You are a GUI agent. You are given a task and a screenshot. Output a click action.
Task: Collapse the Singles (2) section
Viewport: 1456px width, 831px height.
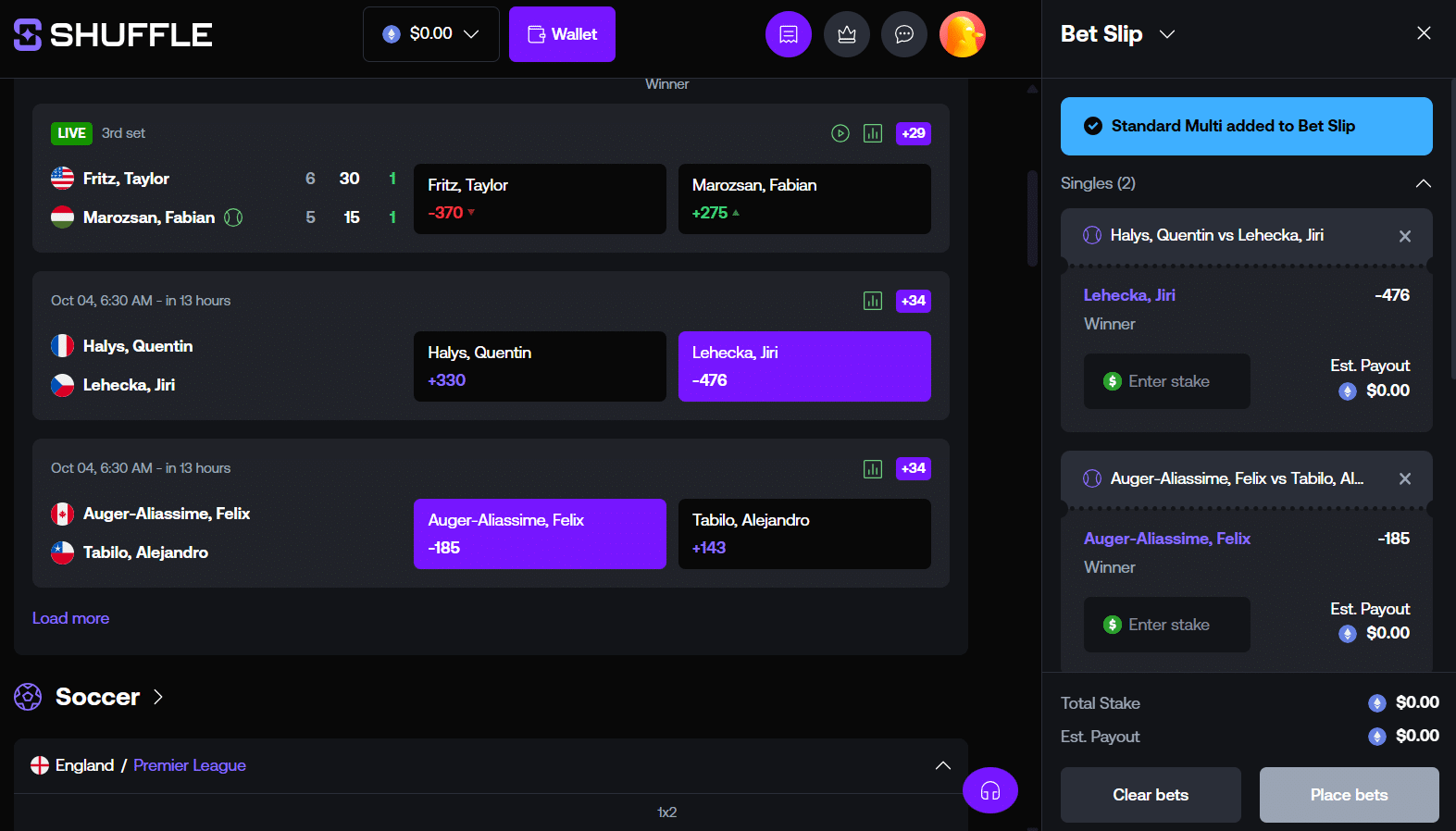click(x=1424, y=183)
